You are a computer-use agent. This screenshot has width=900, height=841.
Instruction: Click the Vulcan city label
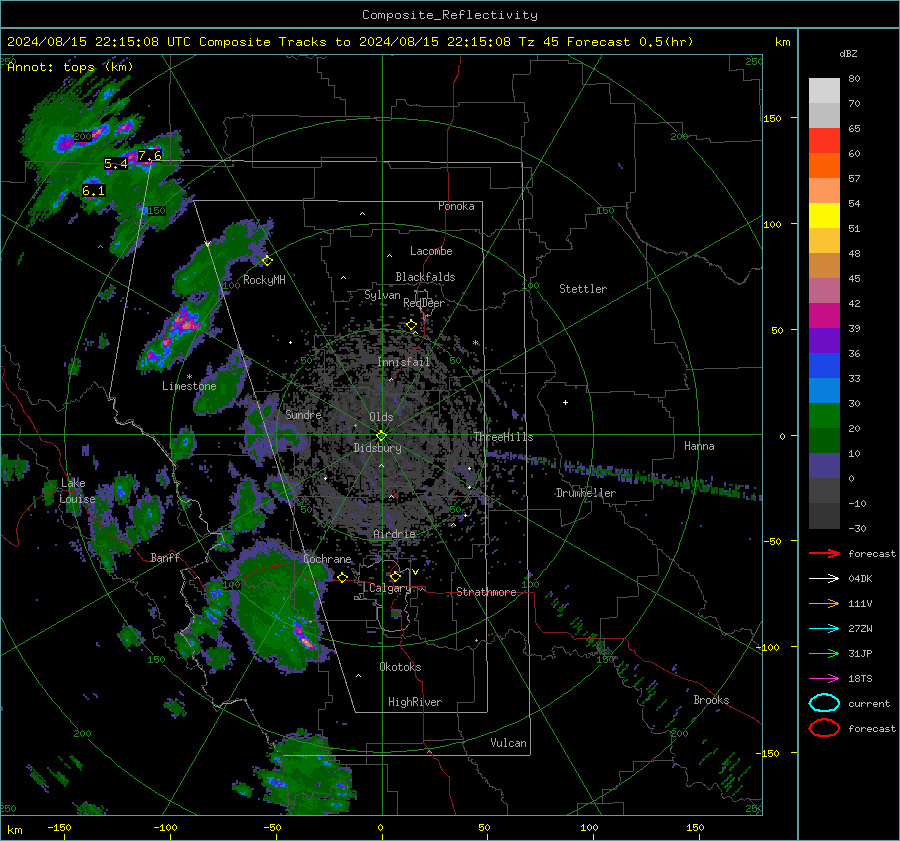[509, 743]
